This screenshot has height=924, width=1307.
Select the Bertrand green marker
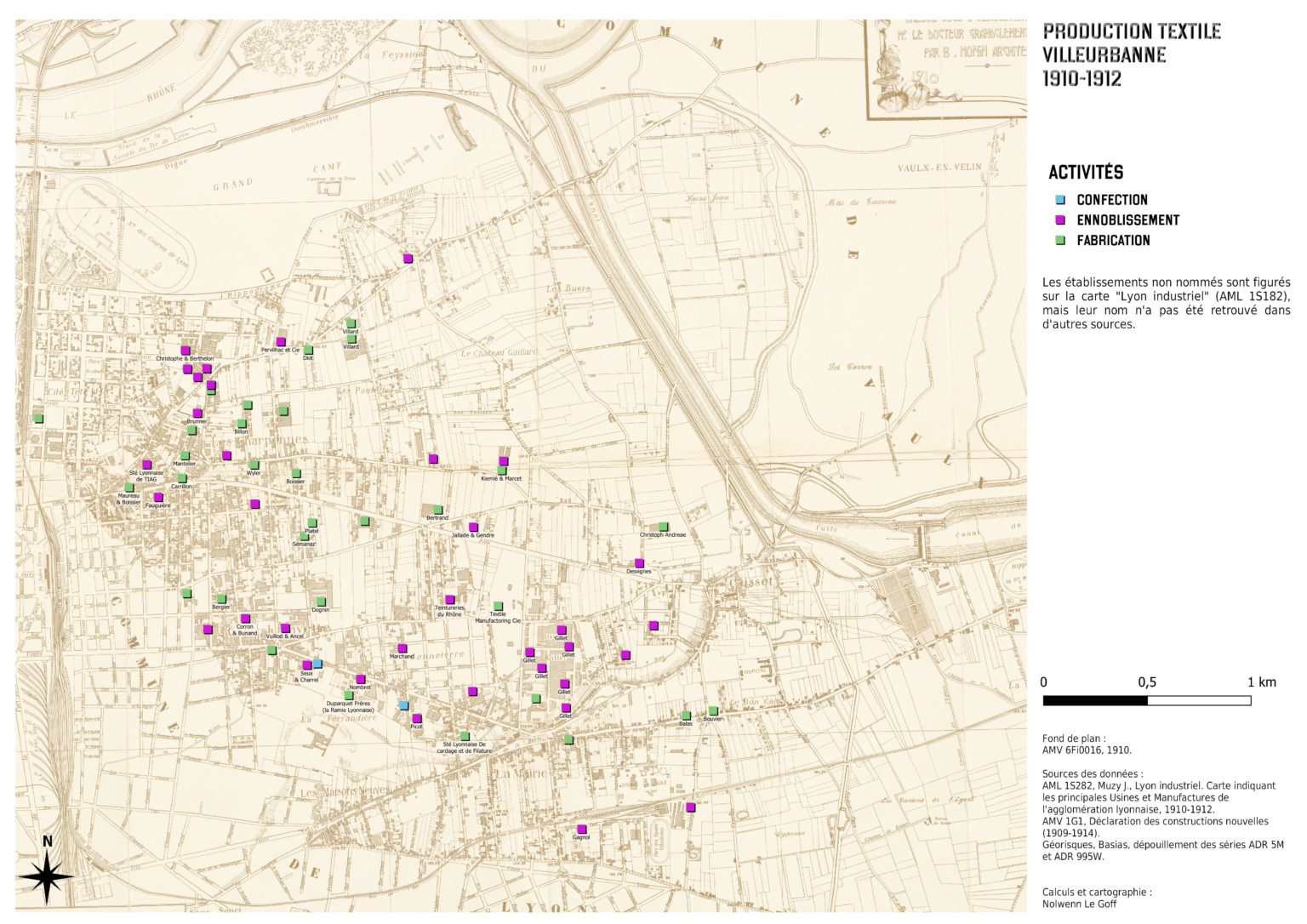pyautogui.click(x=437, y=510)
